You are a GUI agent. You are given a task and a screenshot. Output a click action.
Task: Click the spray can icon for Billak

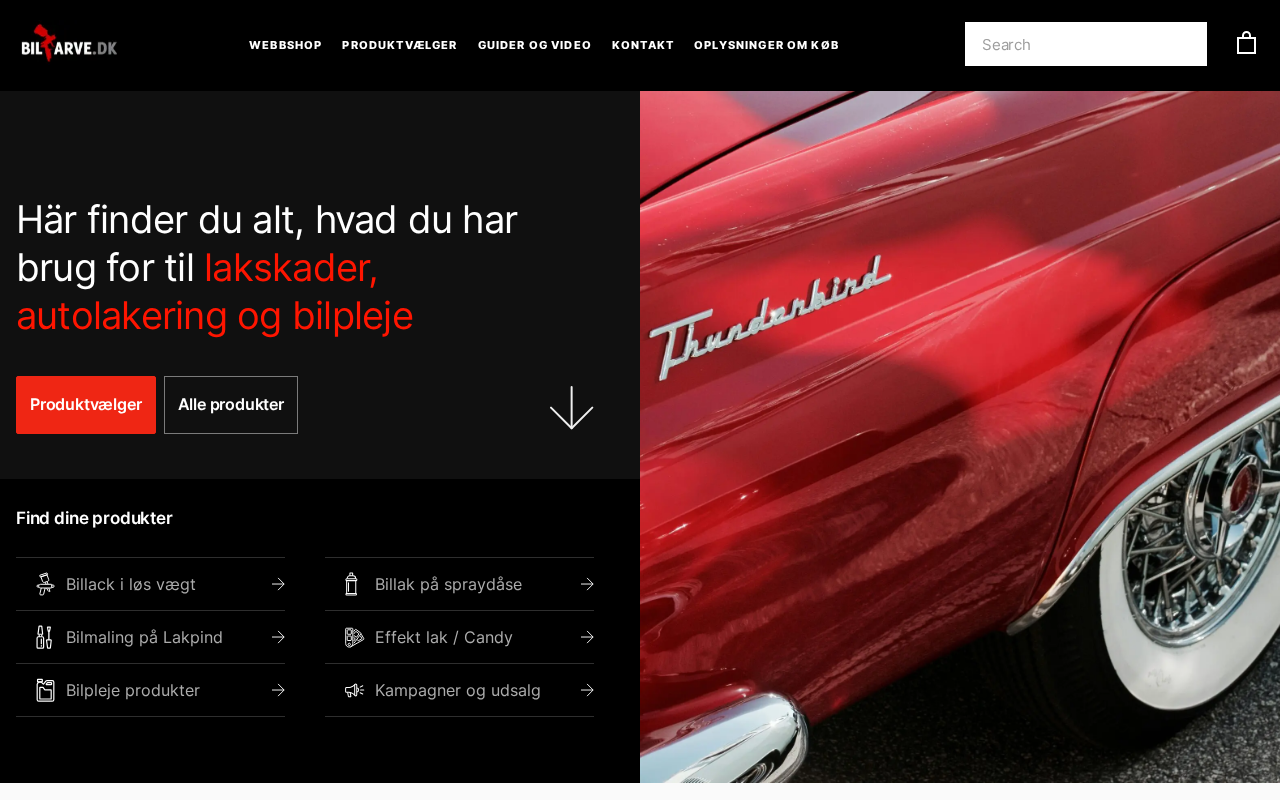pyautogui.click(x=351, y=584)
